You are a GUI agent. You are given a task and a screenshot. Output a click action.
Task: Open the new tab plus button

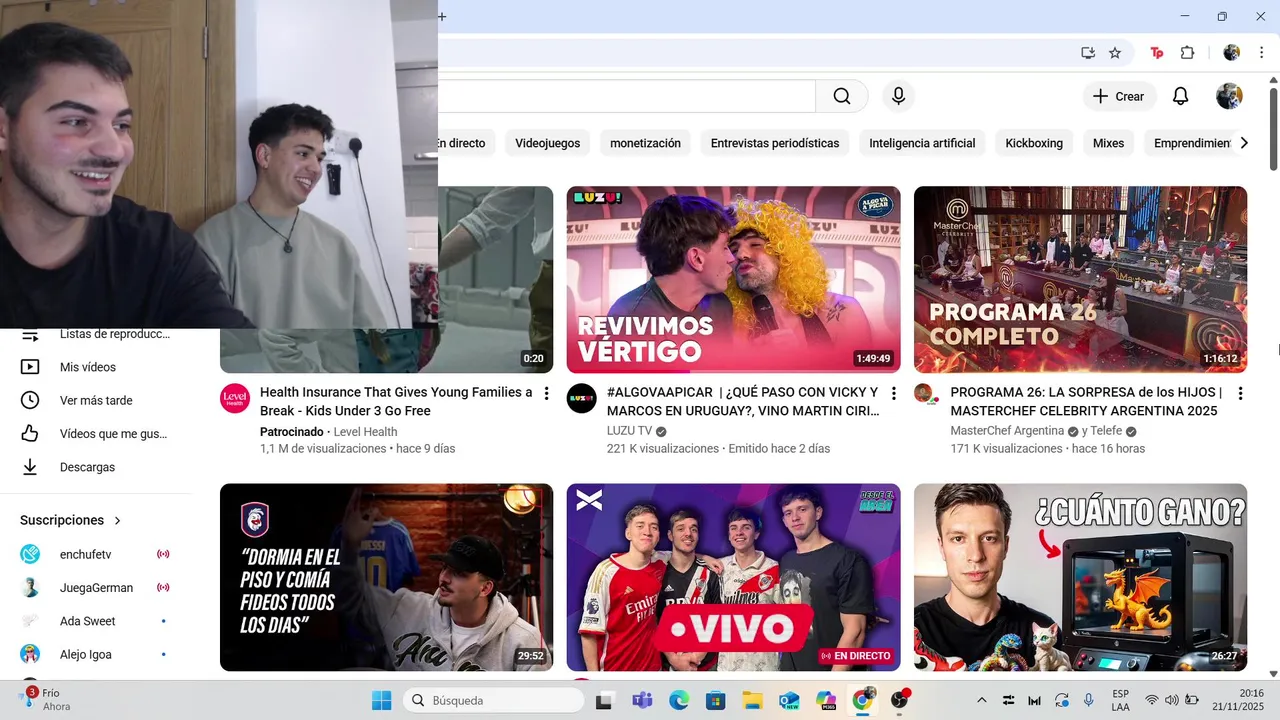pyautogui.click(x=442, y=16)
